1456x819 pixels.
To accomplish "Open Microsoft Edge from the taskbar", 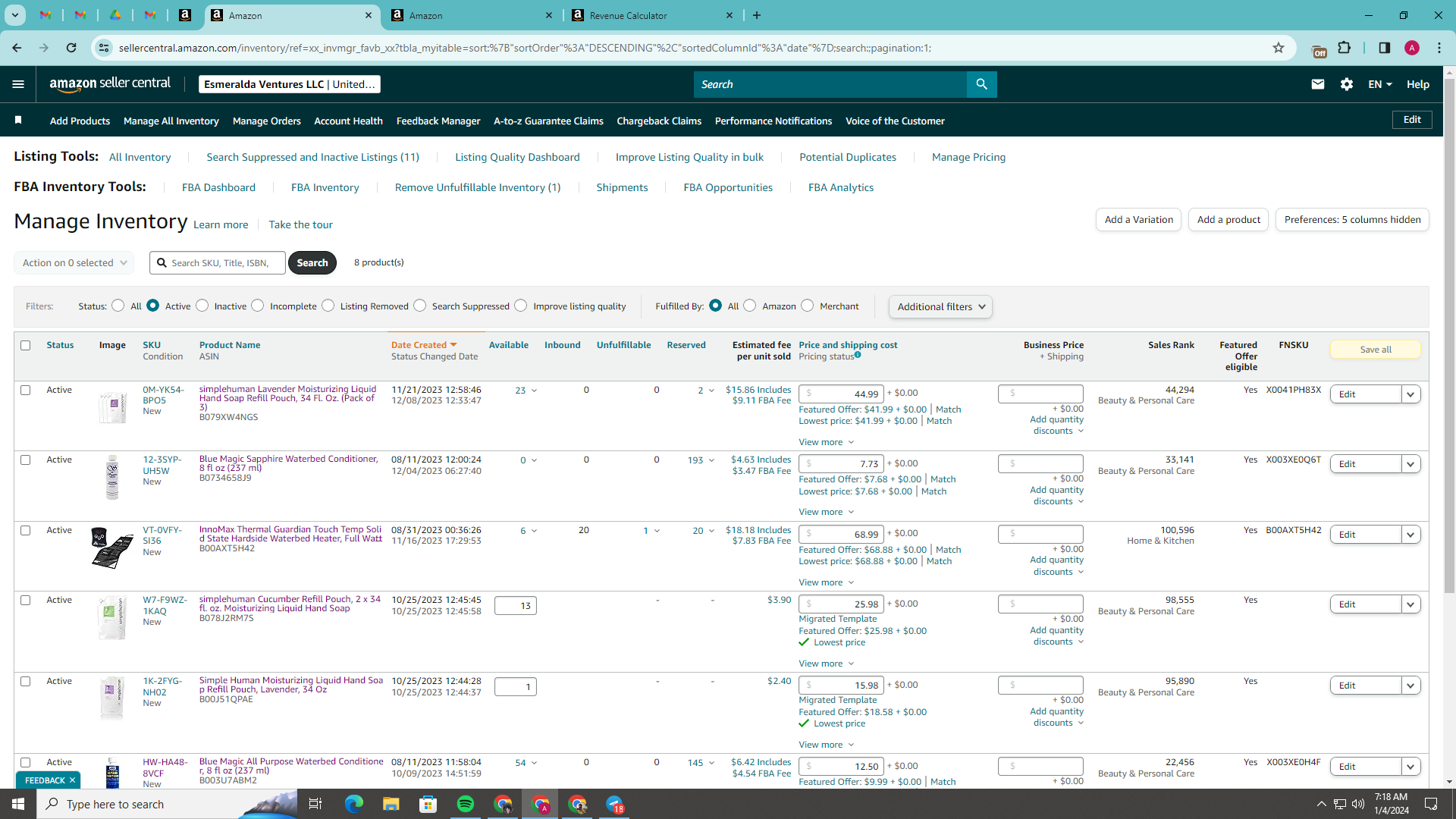I will pos(353,804).
